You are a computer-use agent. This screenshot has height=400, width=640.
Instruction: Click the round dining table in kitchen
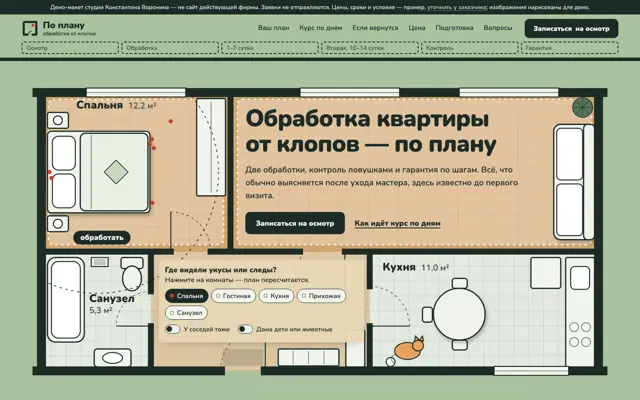pyautogui.click(x=459, y=314)
